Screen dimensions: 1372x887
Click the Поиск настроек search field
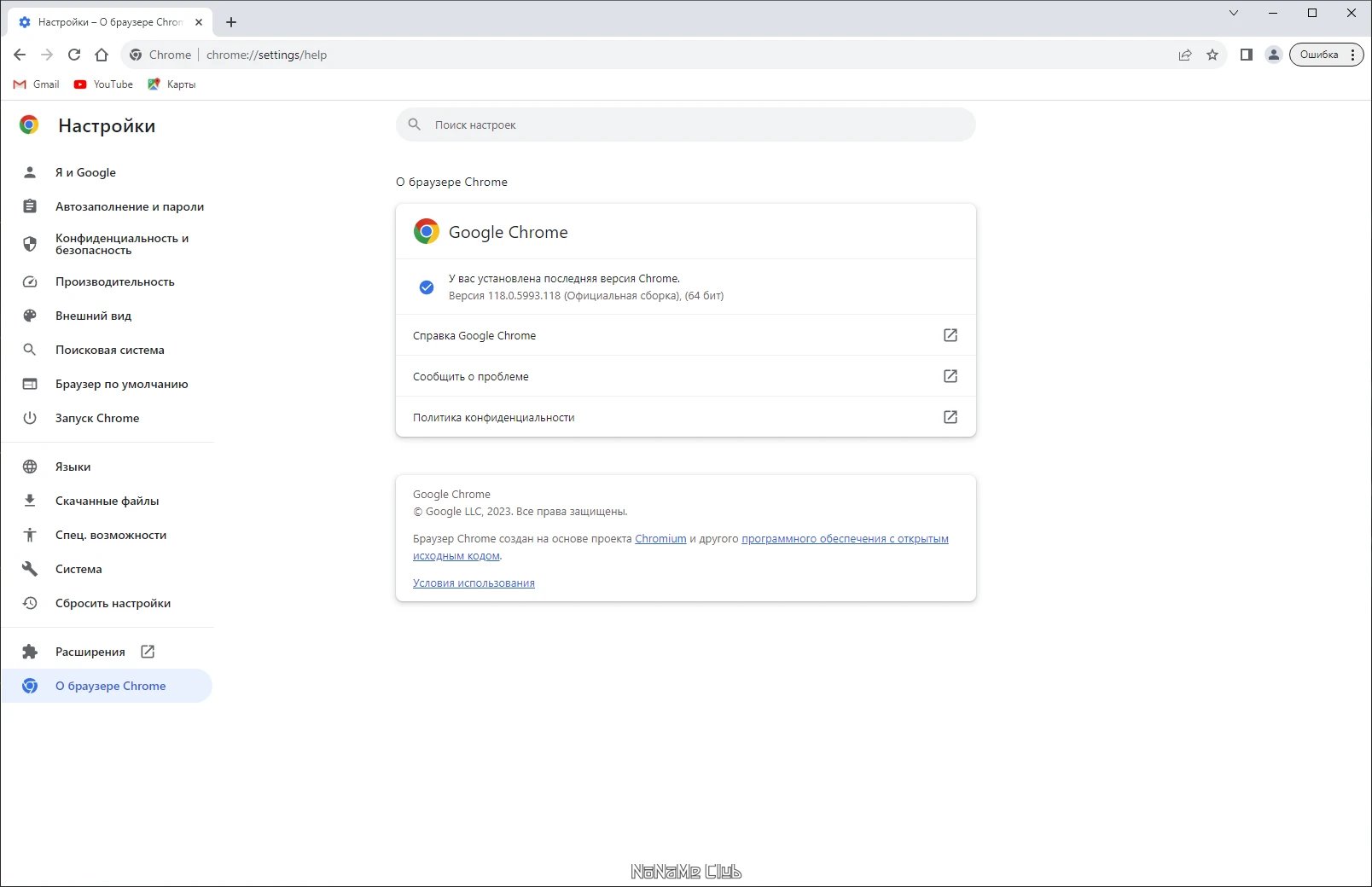click(685, 125)
